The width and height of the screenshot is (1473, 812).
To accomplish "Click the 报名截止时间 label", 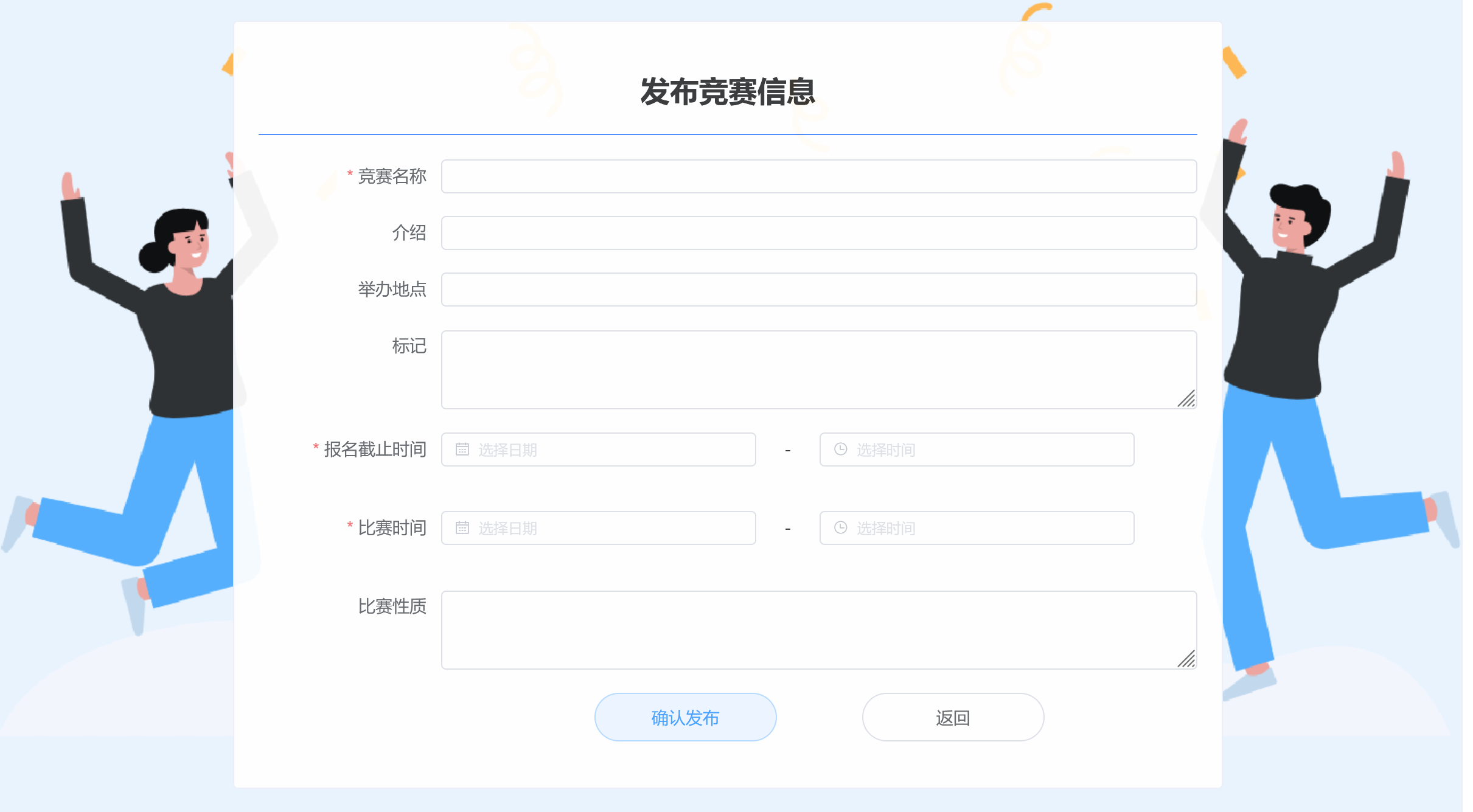I will coord(375,449).
